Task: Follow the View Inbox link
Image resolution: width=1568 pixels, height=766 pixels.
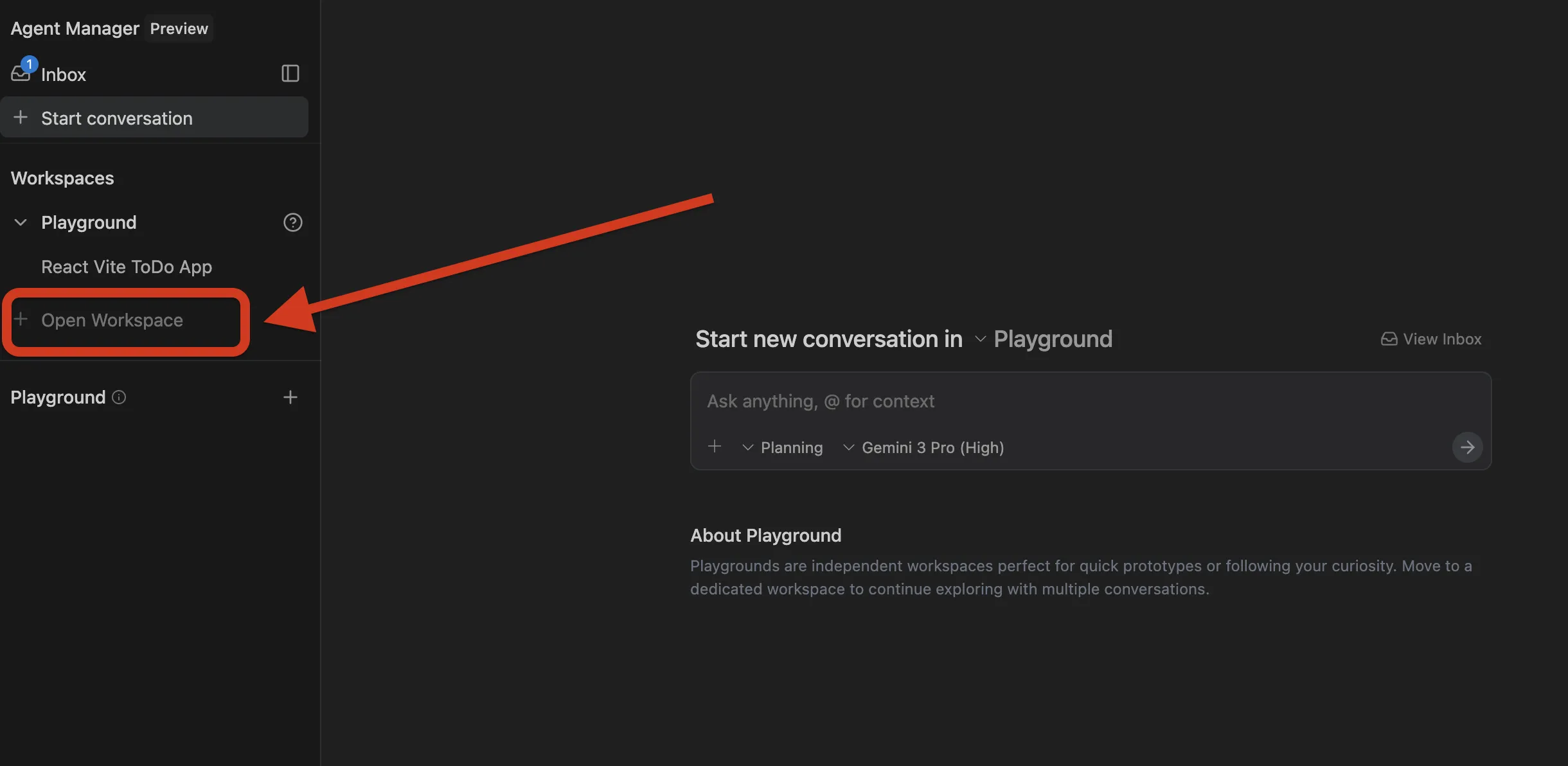Action: pos(1432,339)
